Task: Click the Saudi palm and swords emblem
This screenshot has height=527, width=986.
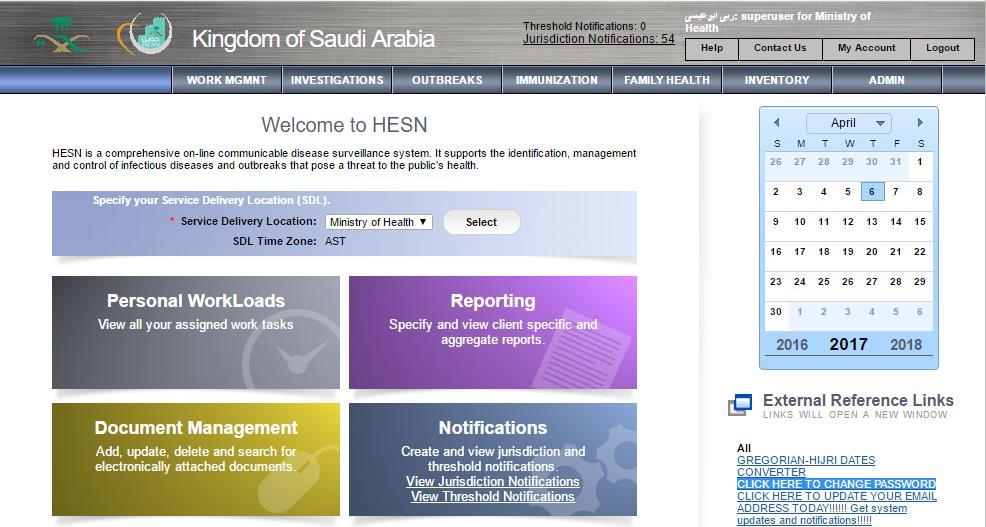Action: (61, 35)
